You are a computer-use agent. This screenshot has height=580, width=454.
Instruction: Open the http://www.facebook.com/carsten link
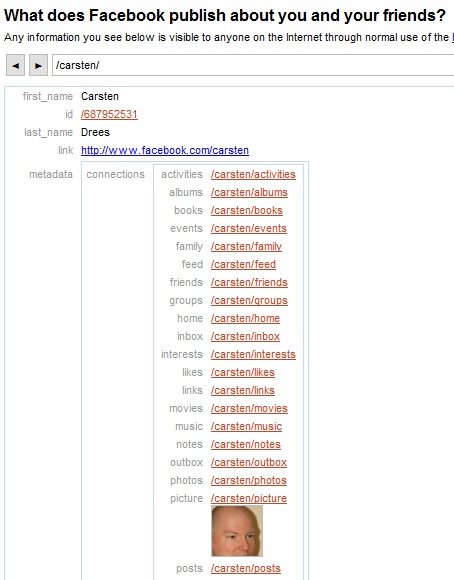pyautogui.click(x=165, y=150)
